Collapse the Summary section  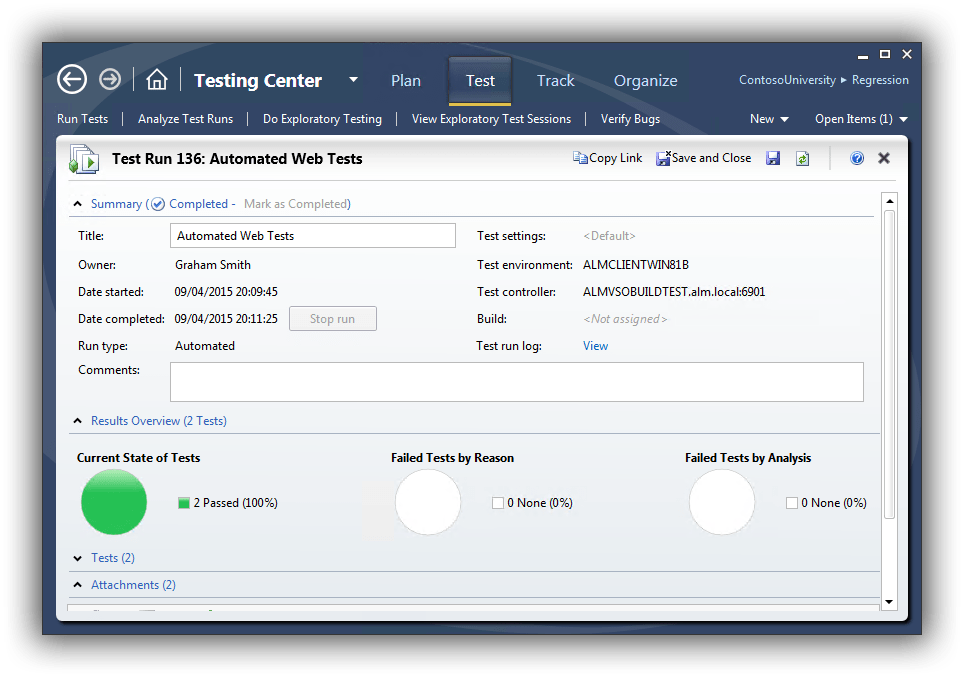point(77,204)
